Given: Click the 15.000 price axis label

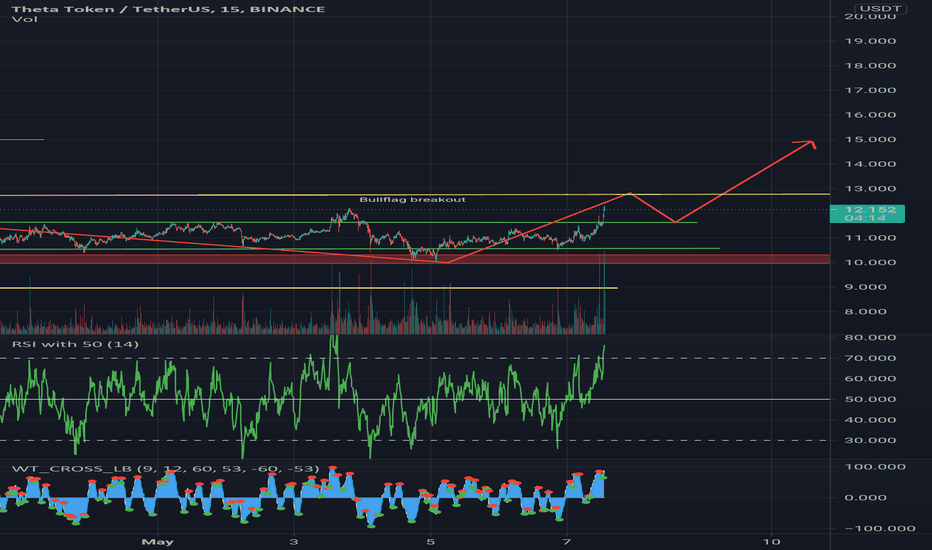Looking at the screenshot, I should pos(870,140).
